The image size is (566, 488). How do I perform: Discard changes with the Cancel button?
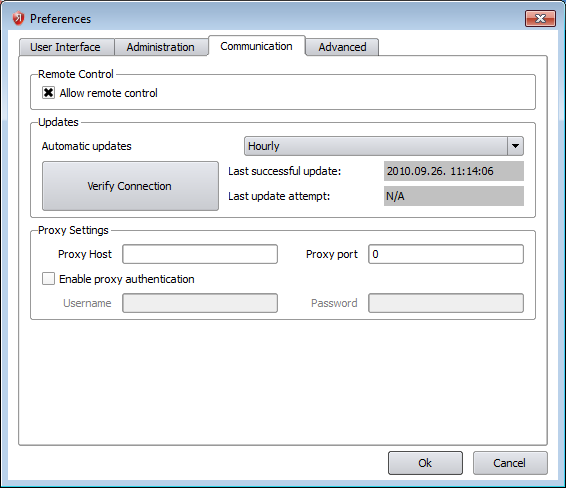tap(510, 463)
